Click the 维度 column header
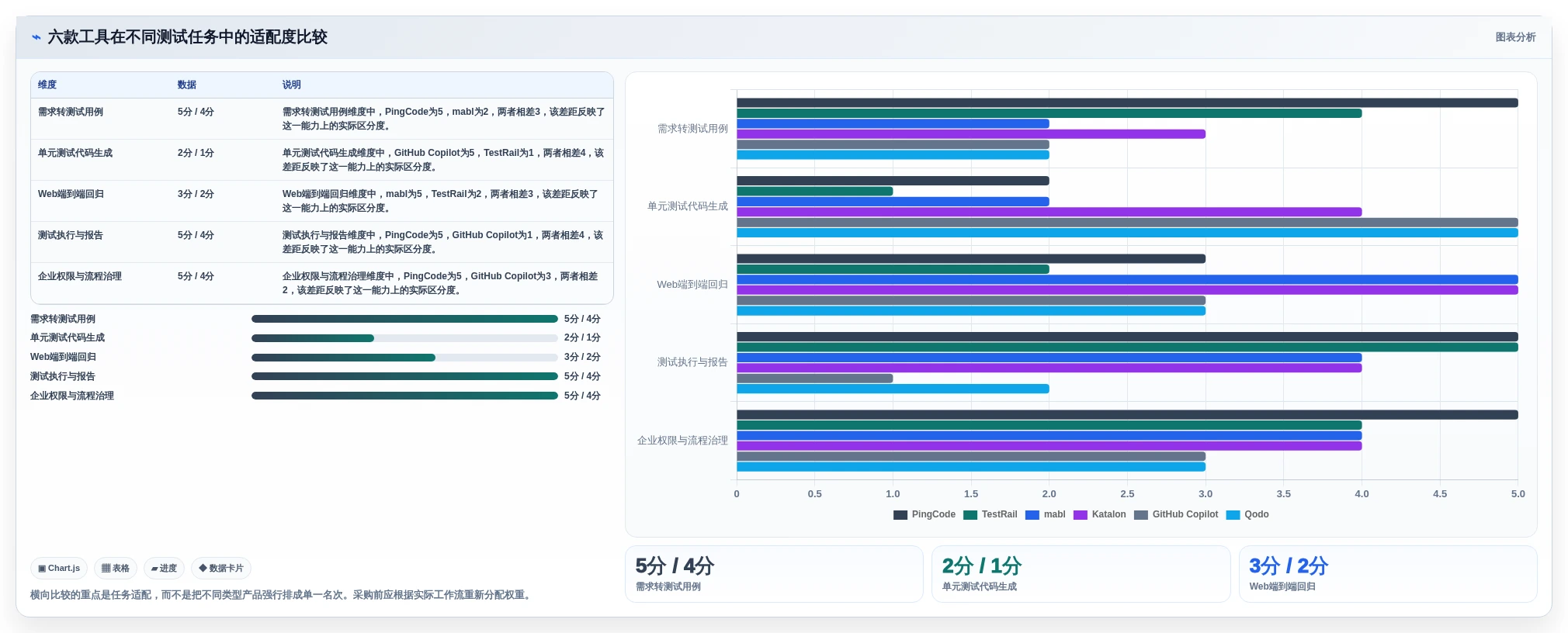The height and width of the screenshot is (633, 1568). [47, 85]
